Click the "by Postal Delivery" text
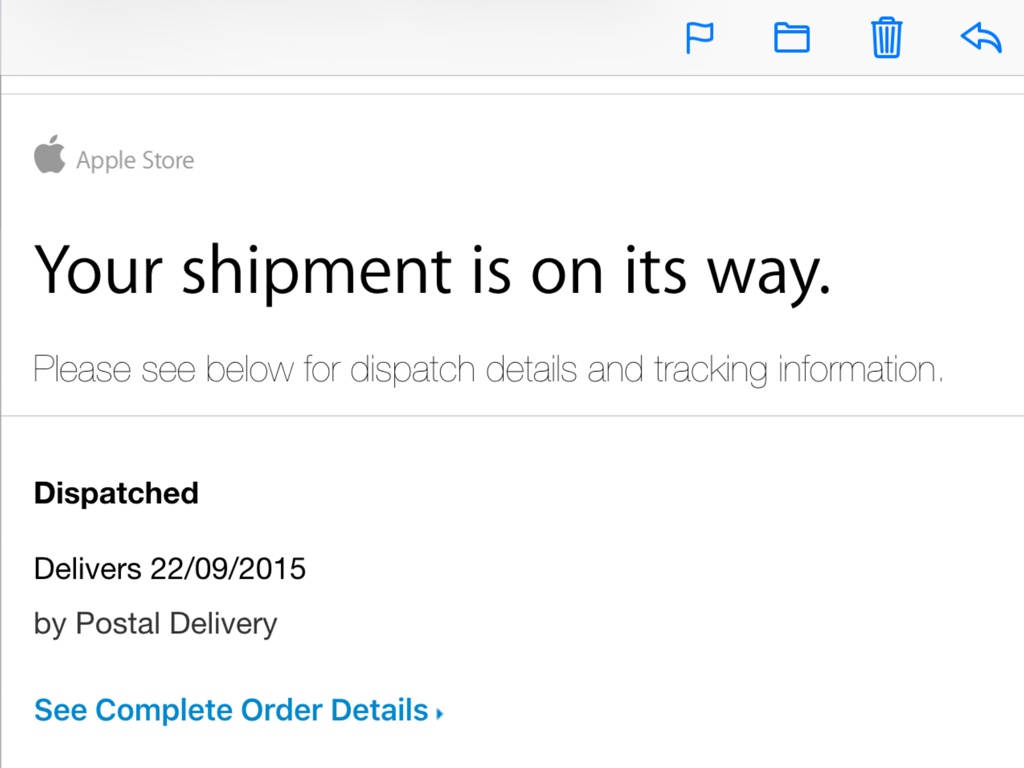Viewport: 1024px width, 768px height. (155, 624)
